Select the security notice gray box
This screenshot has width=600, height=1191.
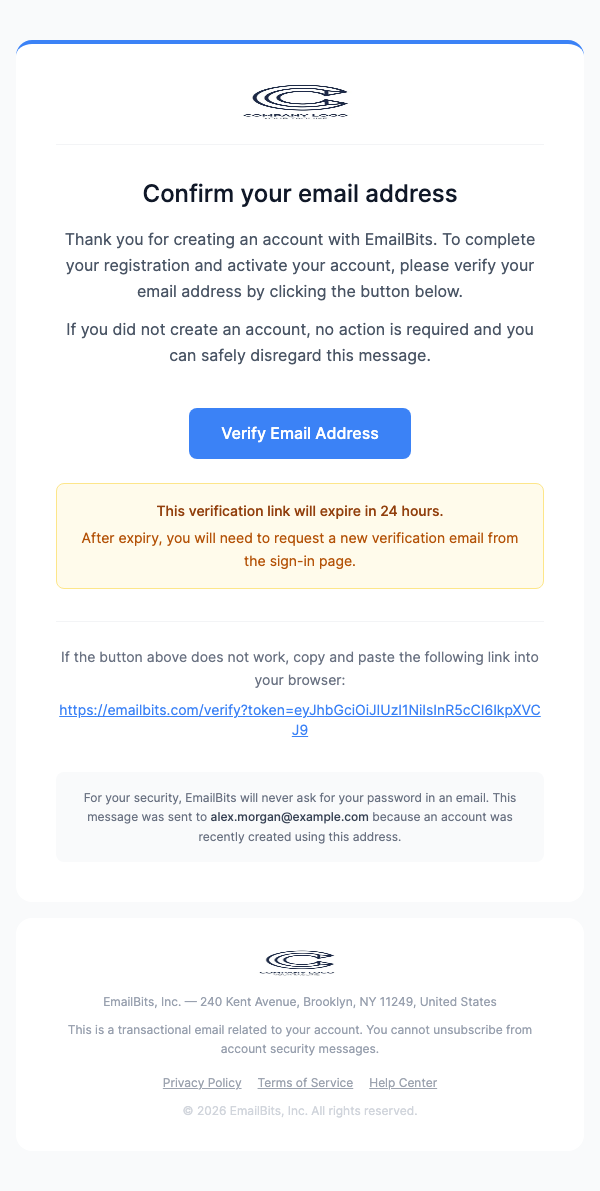pos(299,816)
